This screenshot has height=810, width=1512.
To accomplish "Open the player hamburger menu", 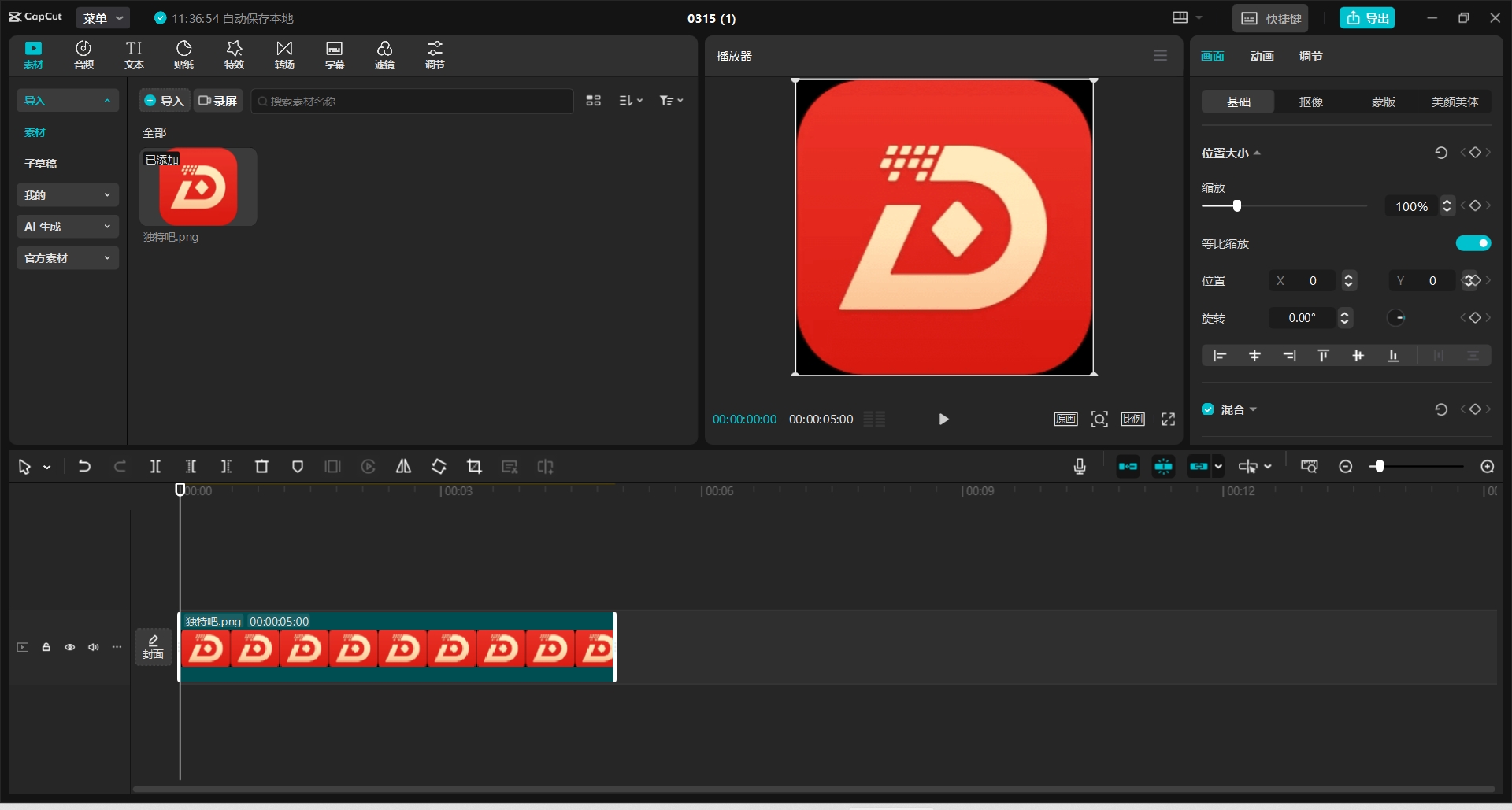I will point(1161,56).
